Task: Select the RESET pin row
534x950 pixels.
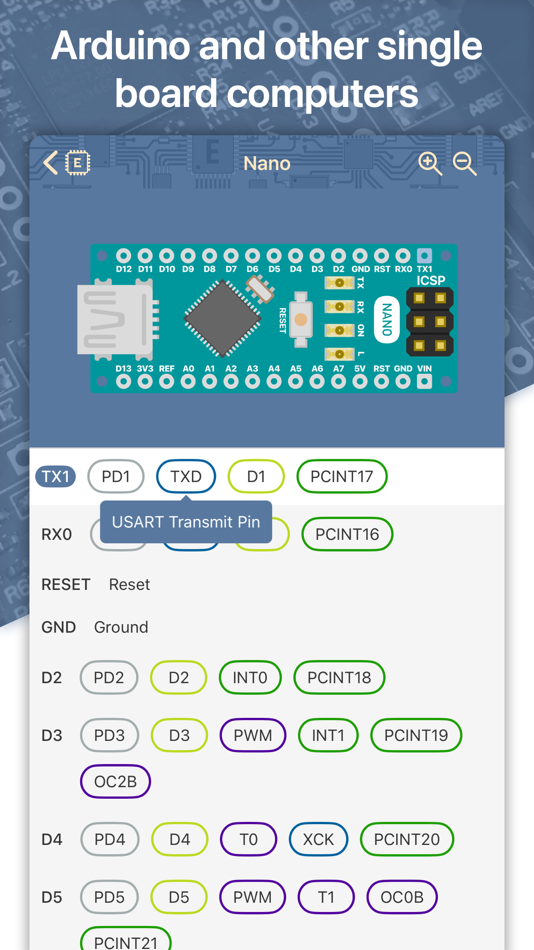Action: coord(267,584)
